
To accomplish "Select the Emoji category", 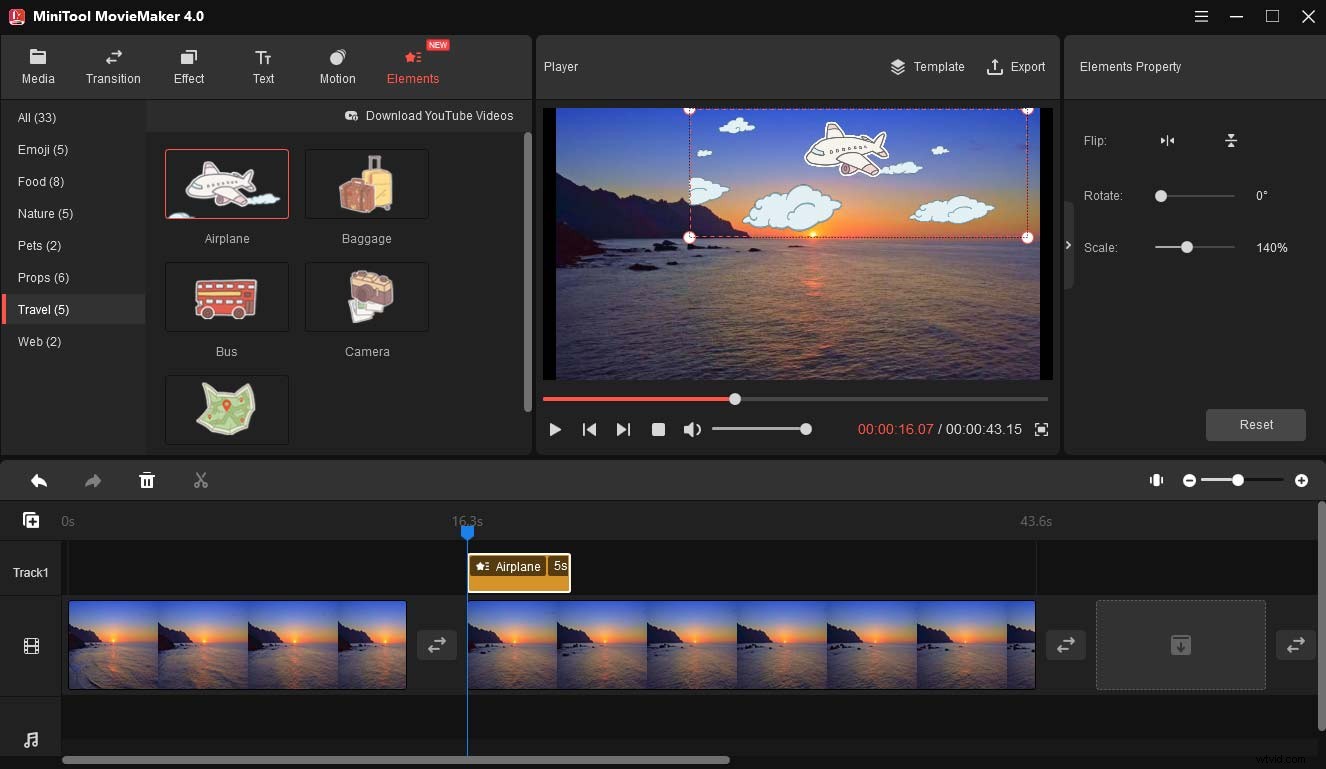I will coord(42,150).
